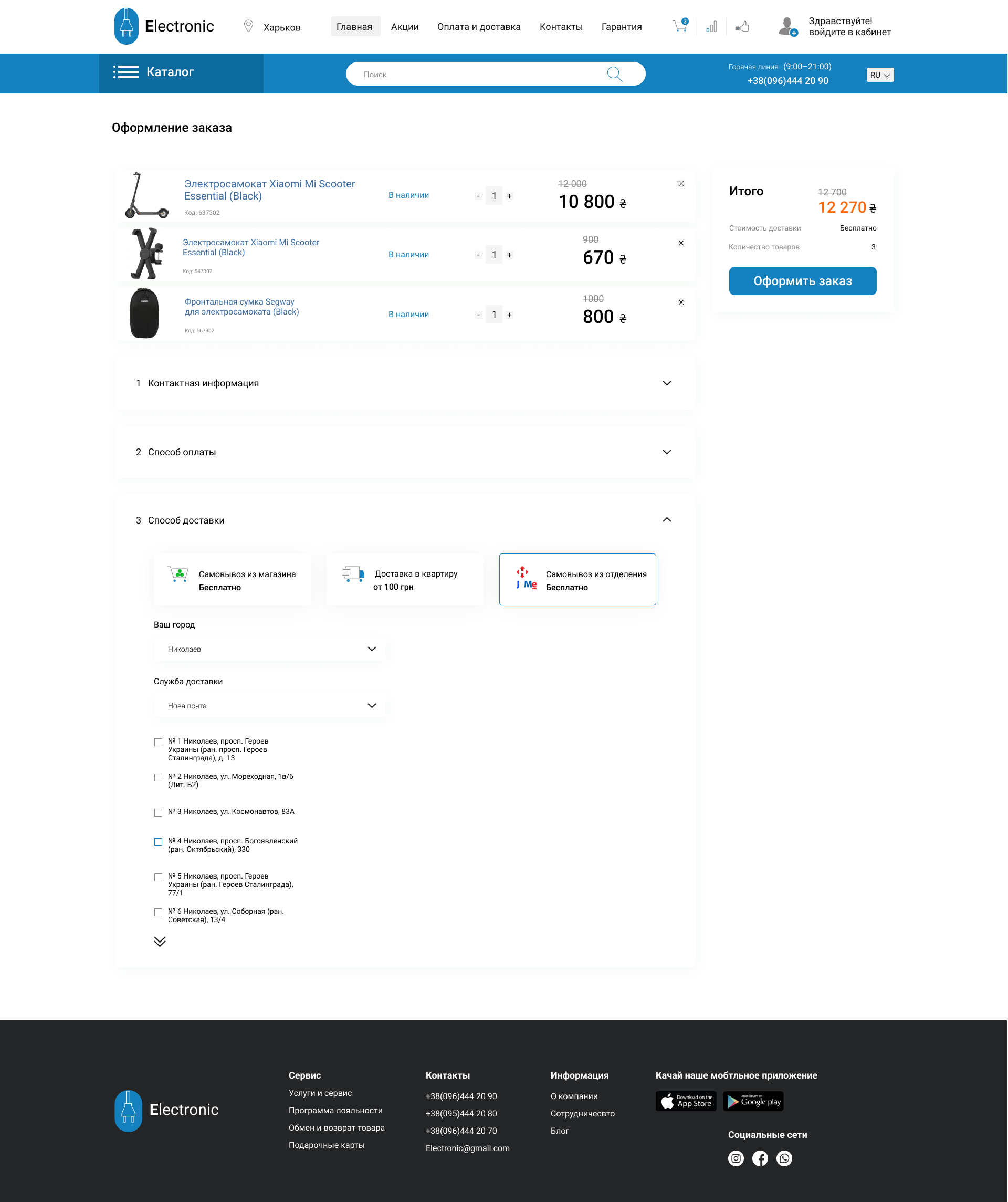Show more branches with double-chevron icon

(160, 942)
